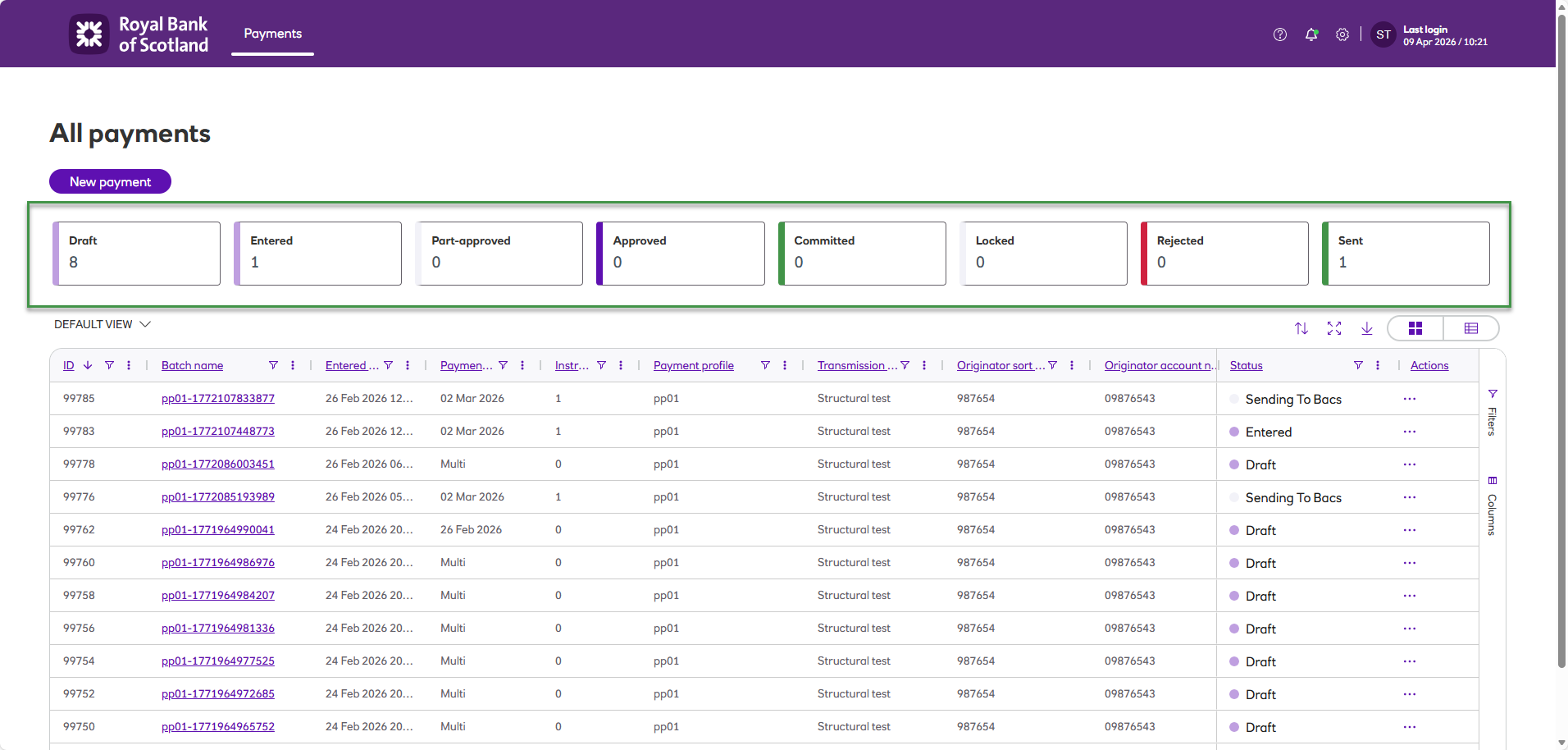Open the help question mark icon
This screenshot has height=750, width=1568.
tap(1279, 34)
